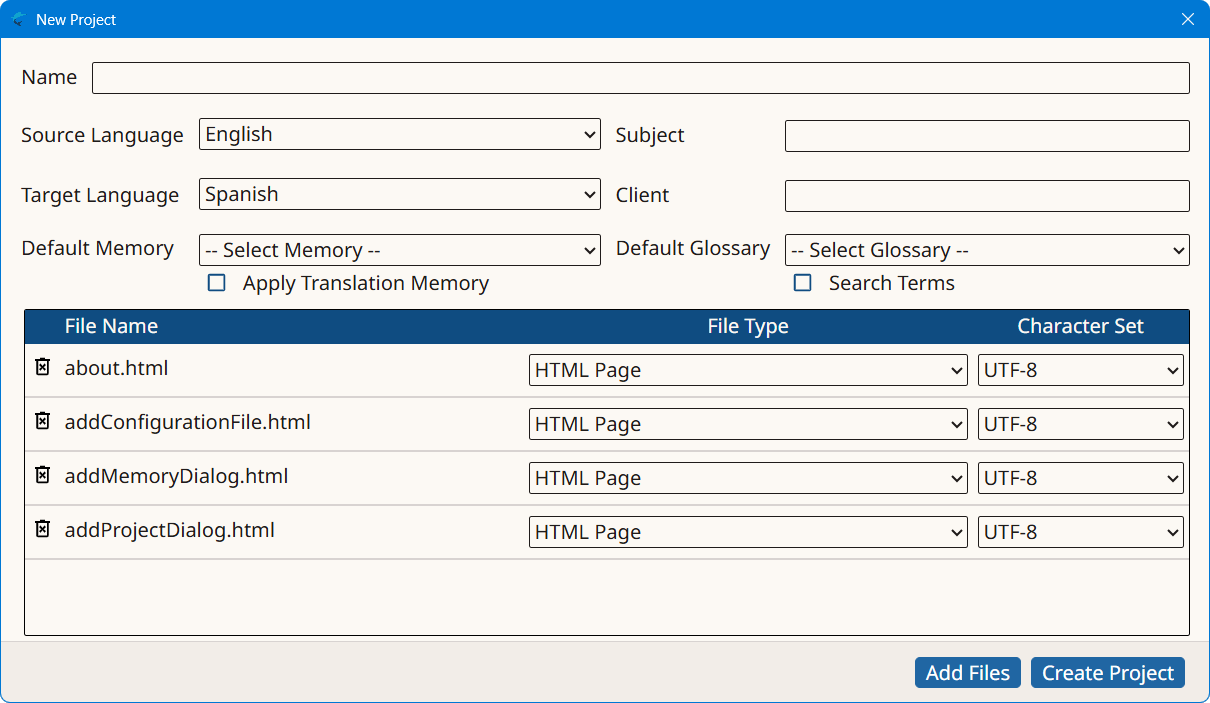Screen dimensions: 1210x703
Task: Click the Client input box
Action: click(986, 195)
